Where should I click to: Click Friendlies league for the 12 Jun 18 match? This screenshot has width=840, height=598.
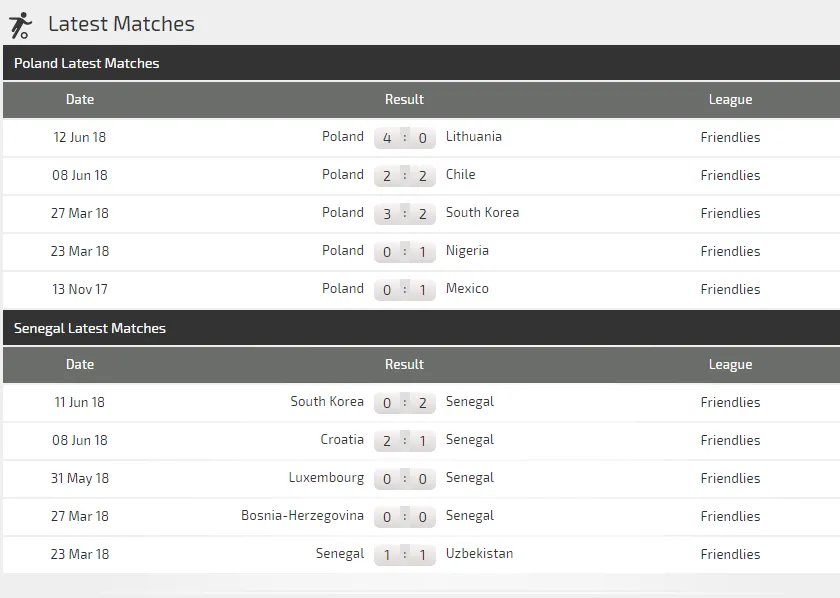[x=730, y=137]
